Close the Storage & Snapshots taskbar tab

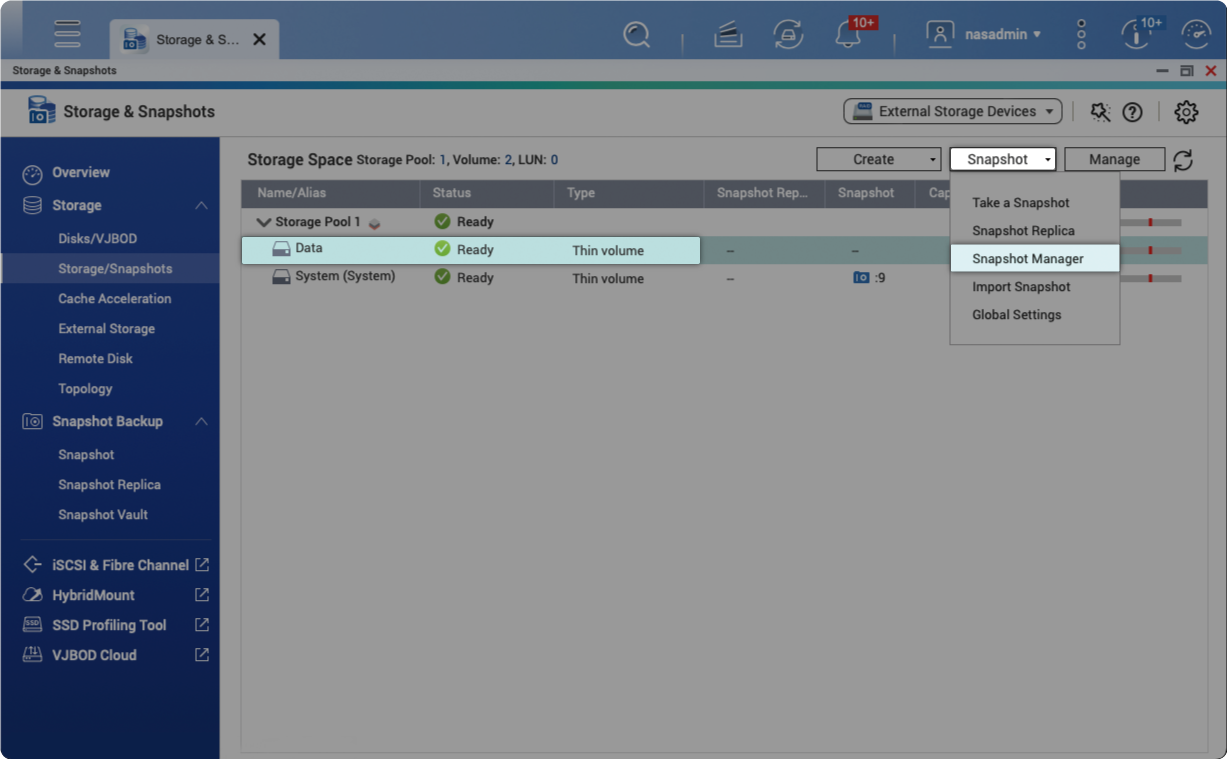259,40
